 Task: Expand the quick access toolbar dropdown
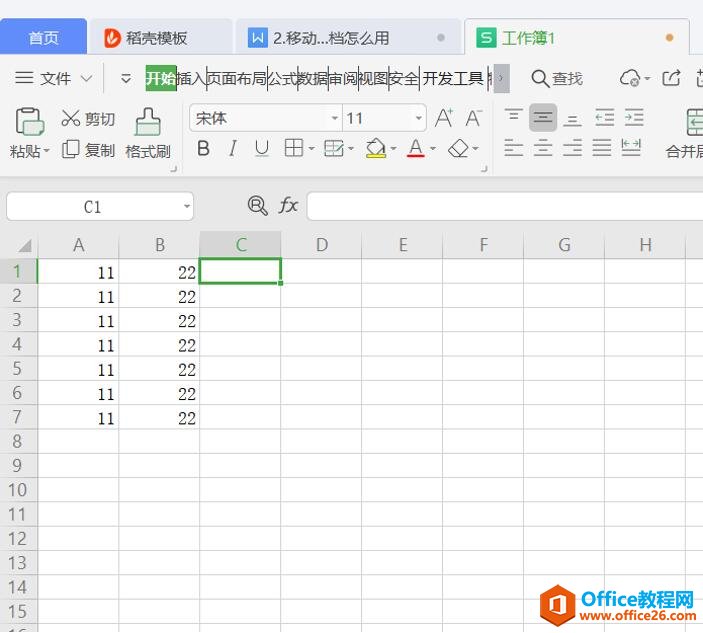pyautogui.click(x=126, y=79)
